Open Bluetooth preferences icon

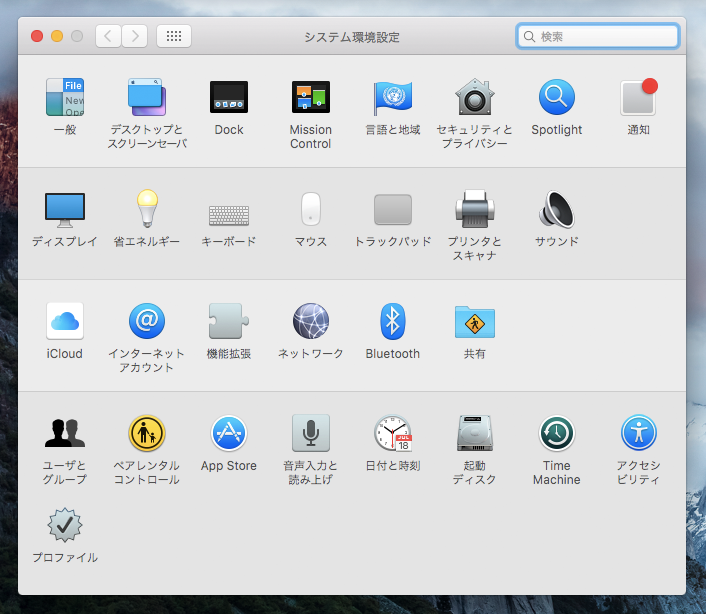coord(393,321)
